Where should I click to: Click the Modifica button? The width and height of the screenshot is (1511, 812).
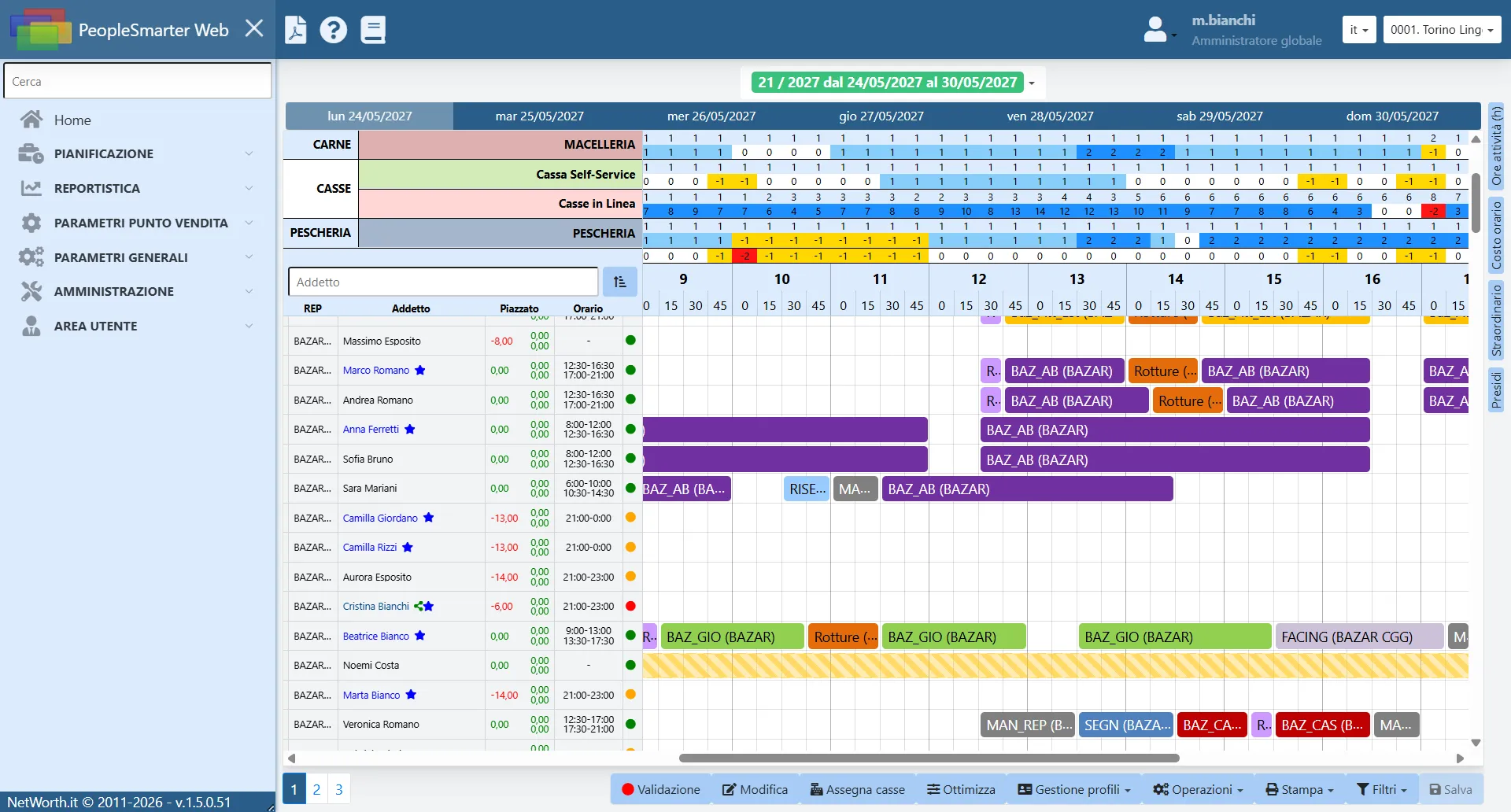[x=755, y=789]
